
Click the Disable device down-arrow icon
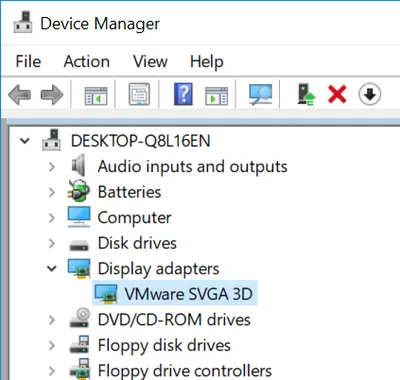[x=370, y=94]
